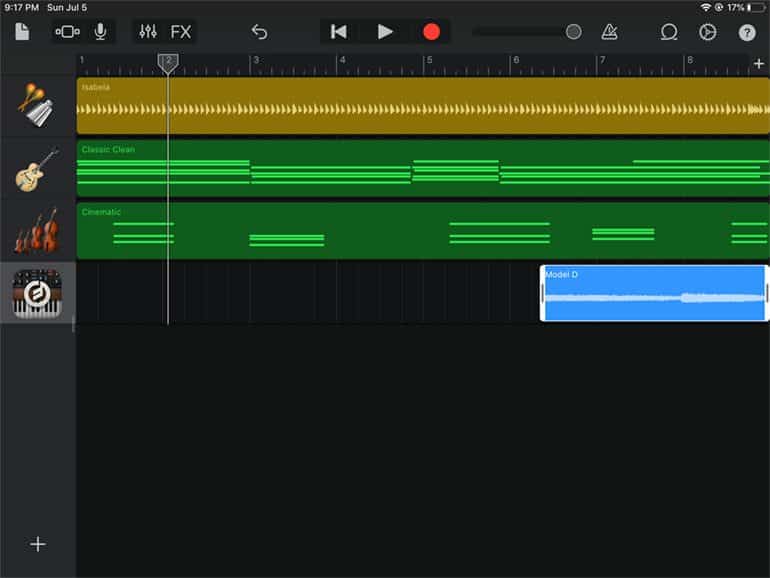Image resolution: width=770 pixels, height=578 pixels.
Task: Add song section plus button in ruler
Action: 759,63
